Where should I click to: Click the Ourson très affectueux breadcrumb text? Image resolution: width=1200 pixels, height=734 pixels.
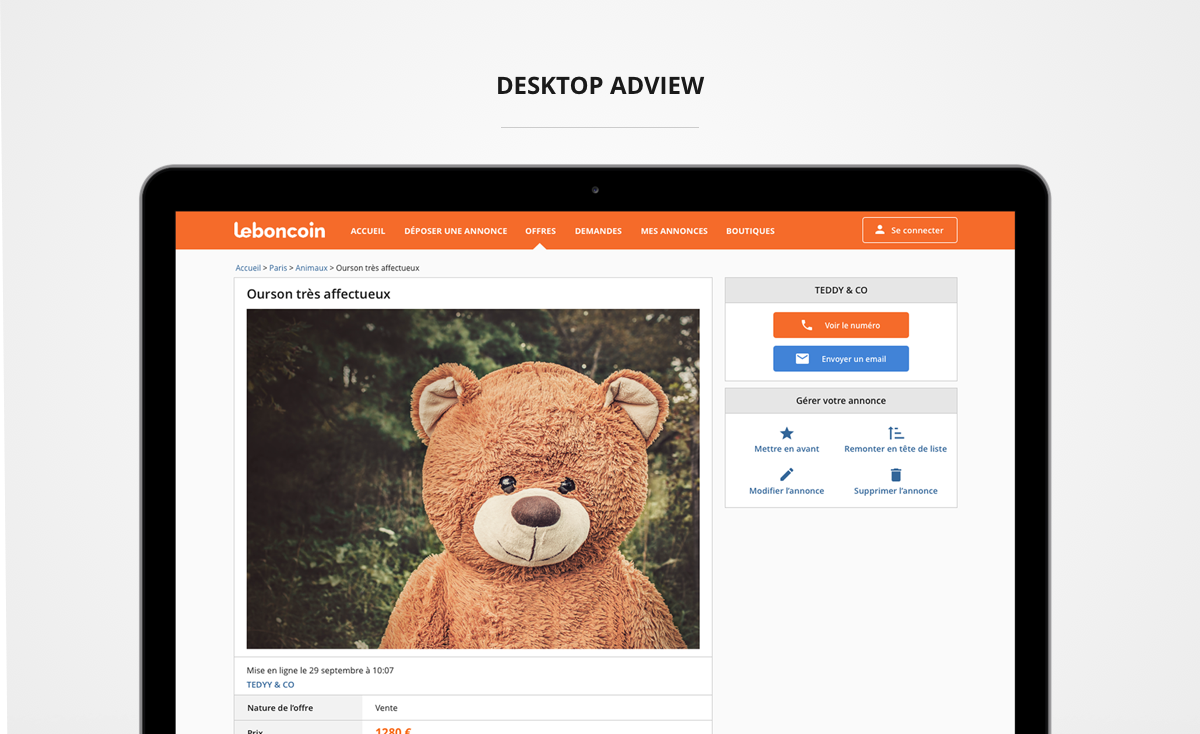tap(378, 268)
